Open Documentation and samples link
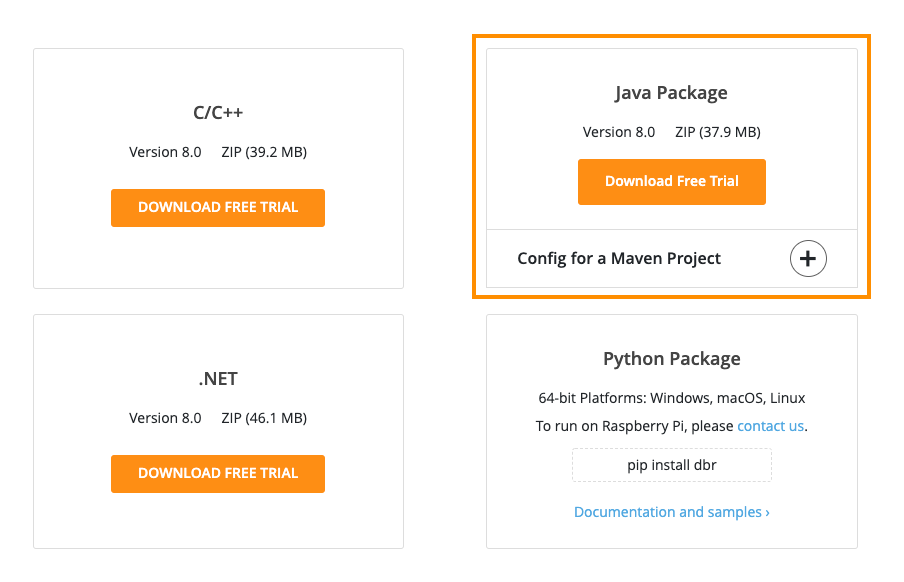The image size is (904, 582). click(671, 512)
